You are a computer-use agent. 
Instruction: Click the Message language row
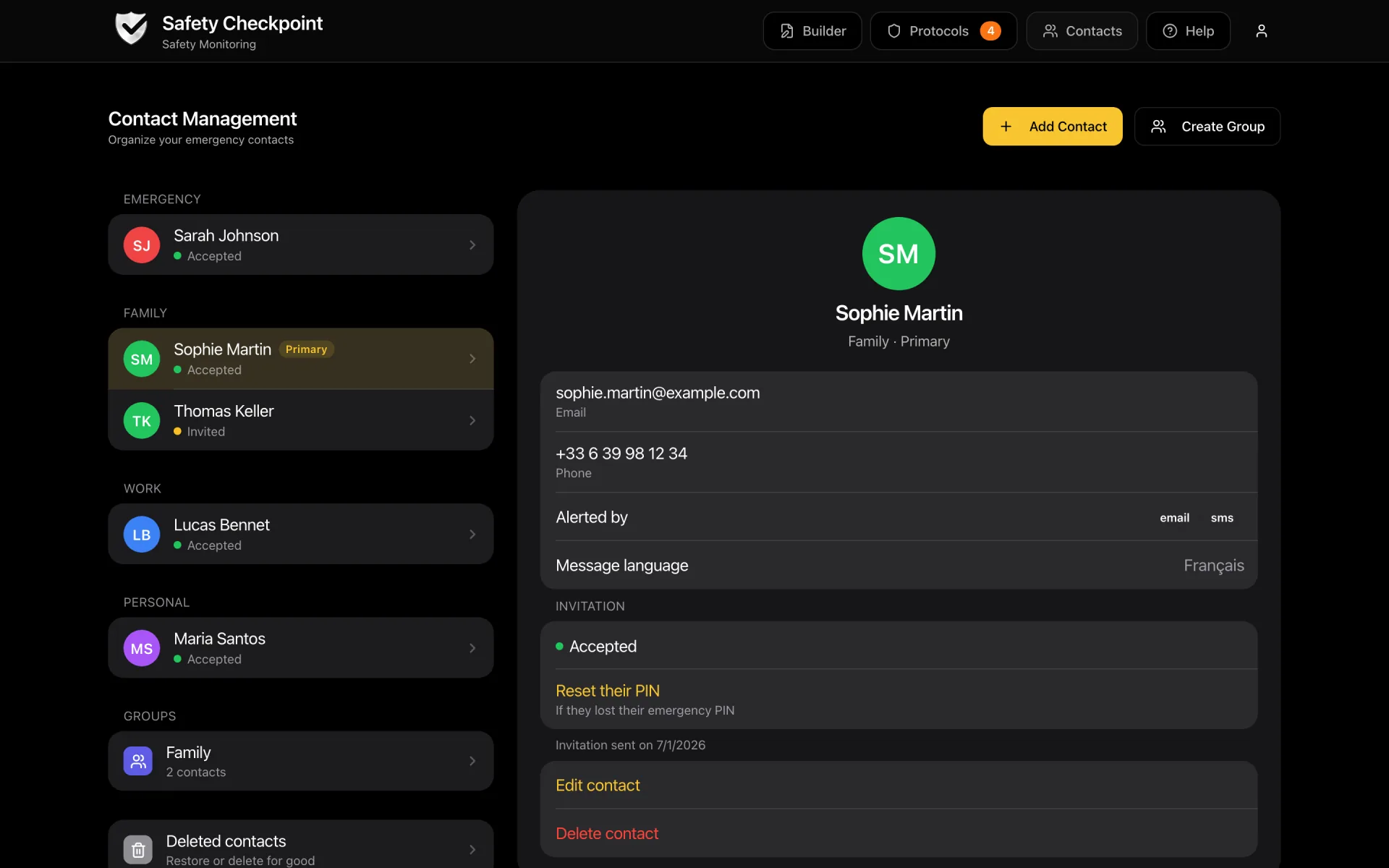click(x=899, y=566)
